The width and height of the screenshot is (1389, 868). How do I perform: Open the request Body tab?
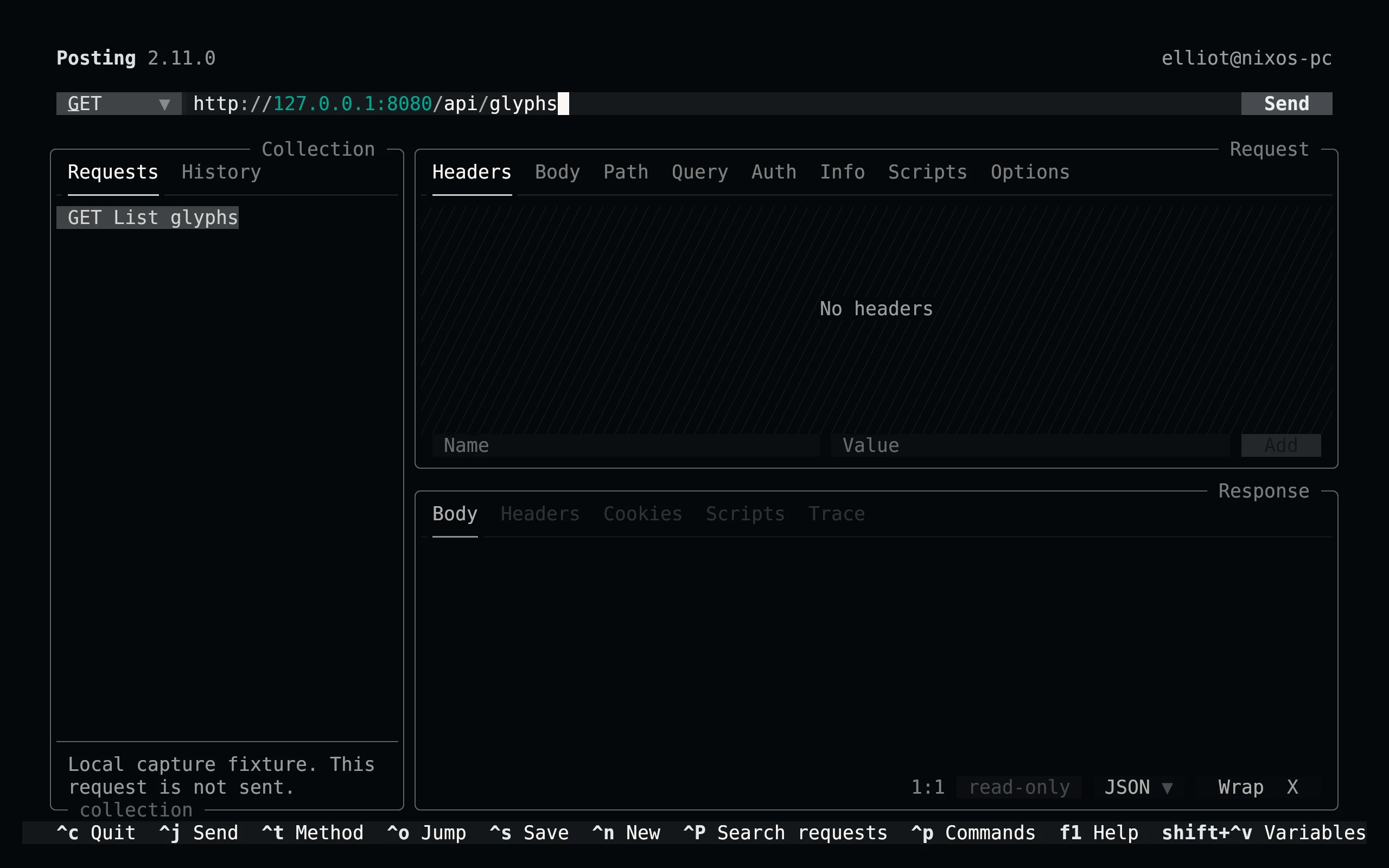[557, 172]
